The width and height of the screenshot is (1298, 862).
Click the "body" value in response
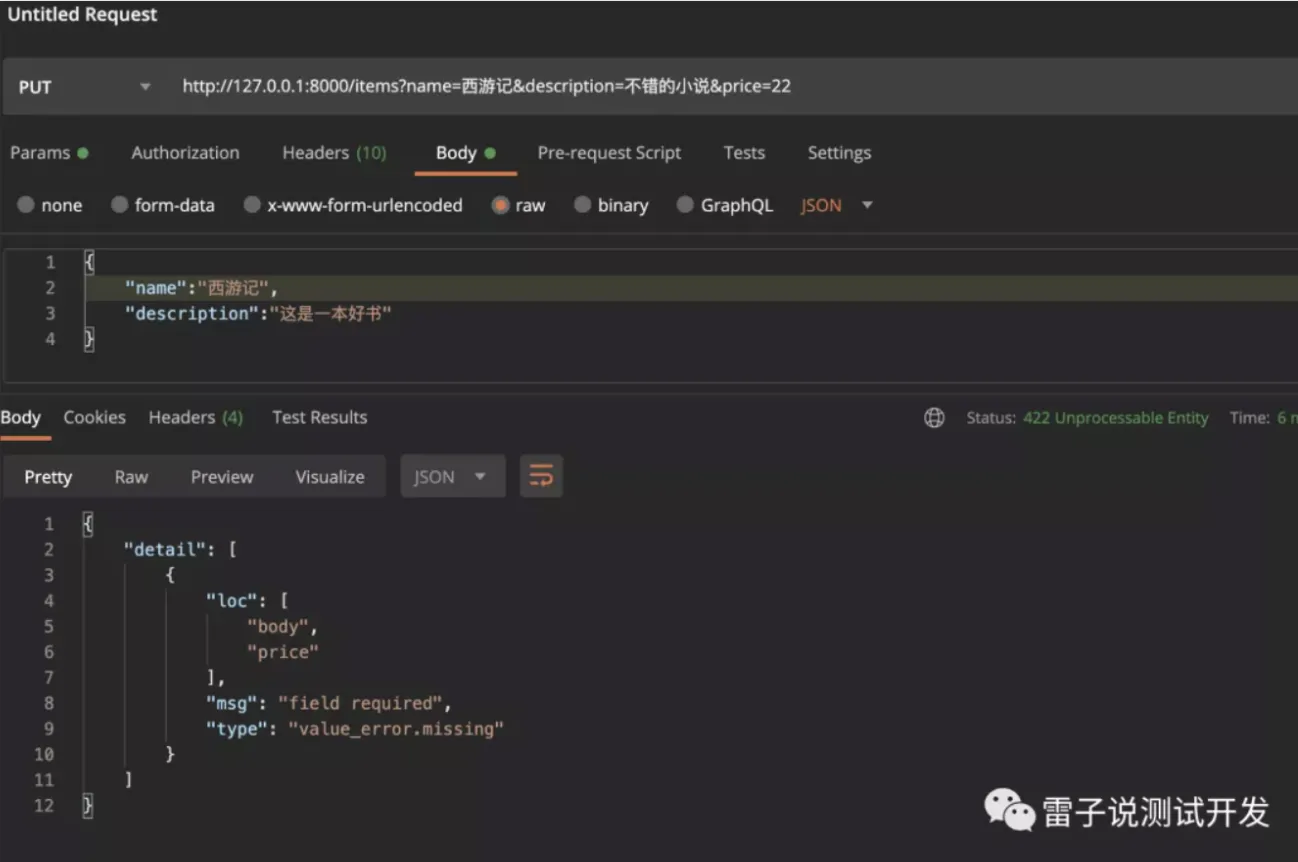278,627
